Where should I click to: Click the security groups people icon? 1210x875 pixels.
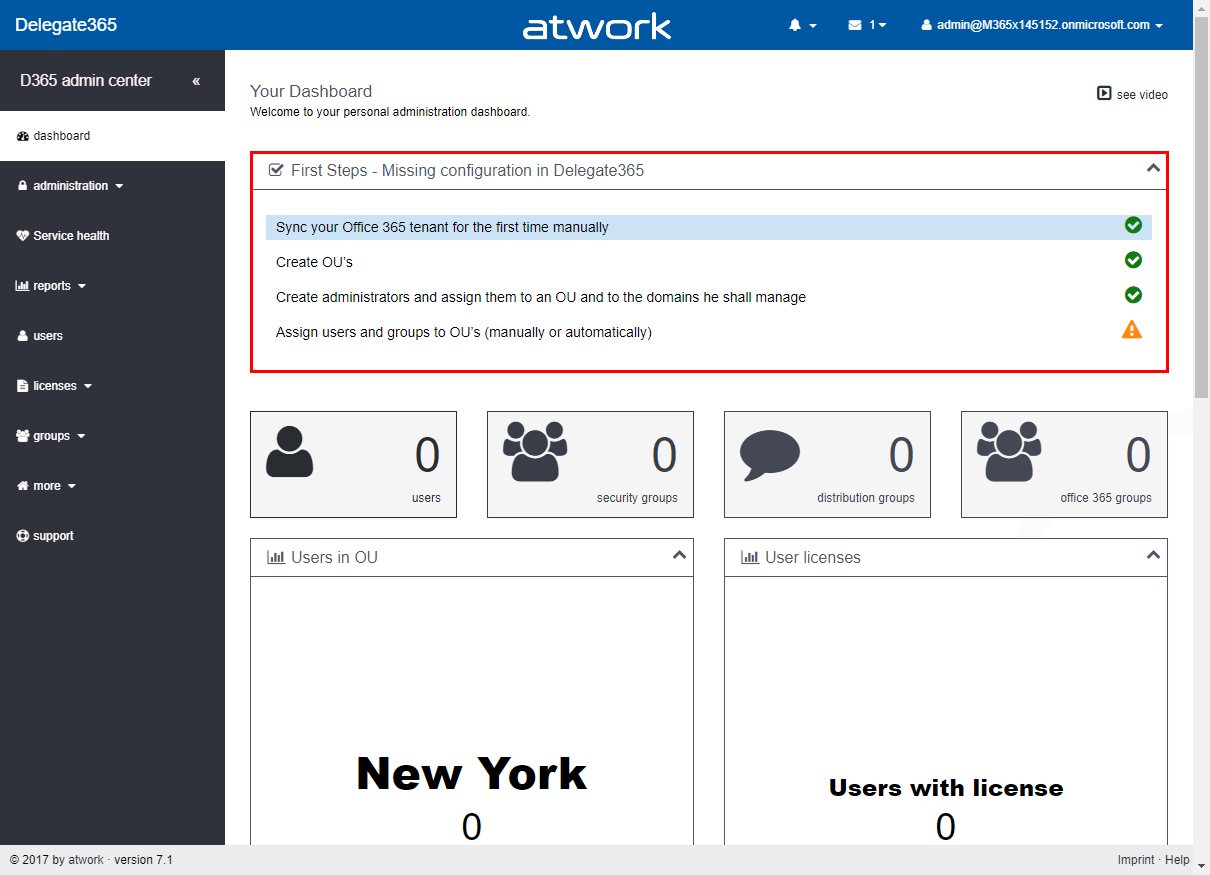[535, 452]
